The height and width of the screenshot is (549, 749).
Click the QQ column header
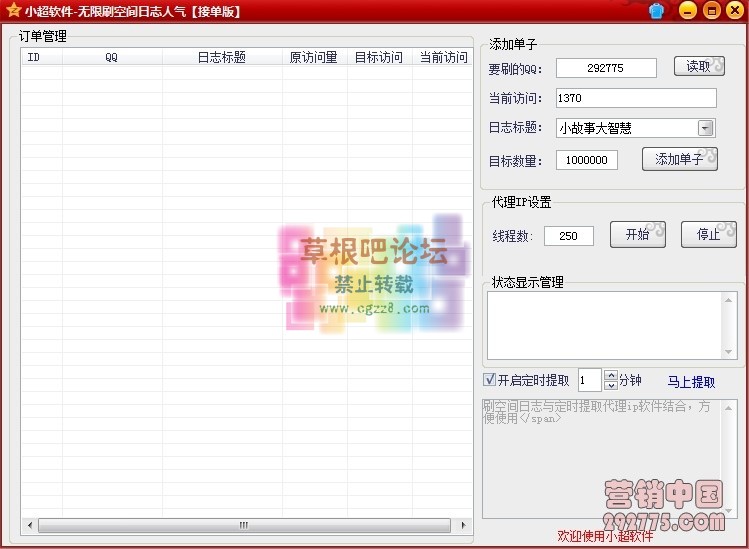(x=112, y=57)
